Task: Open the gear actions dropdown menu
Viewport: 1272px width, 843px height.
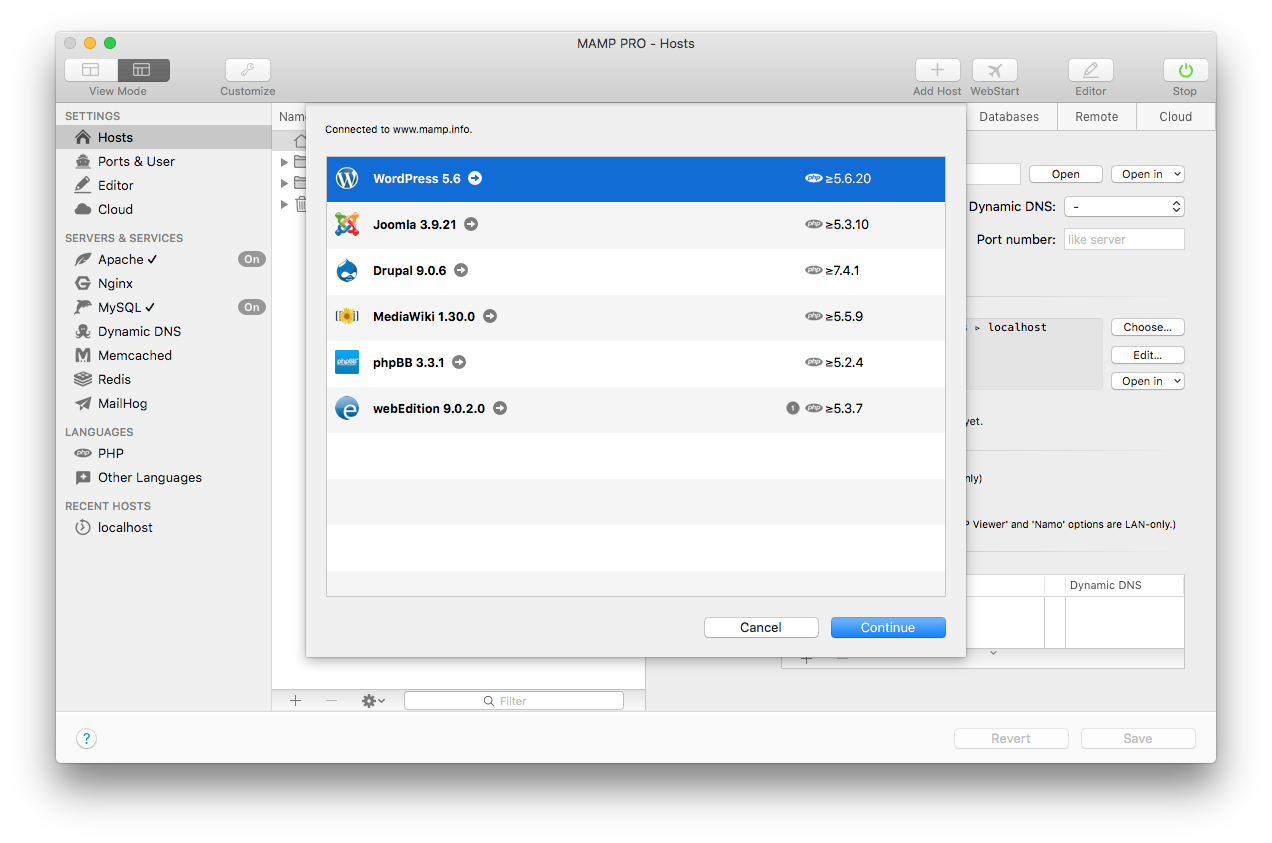Action: point(373,701)
